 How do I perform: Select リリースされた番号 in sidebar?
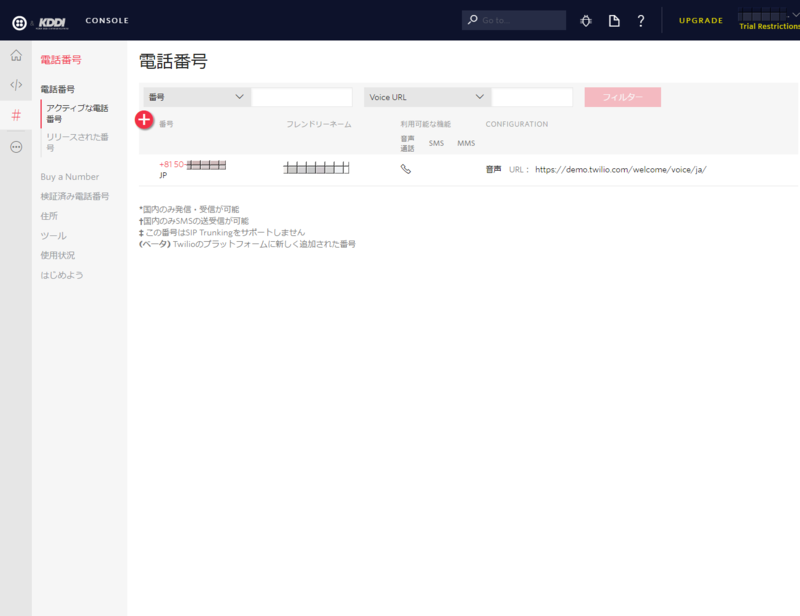point(77,142)
